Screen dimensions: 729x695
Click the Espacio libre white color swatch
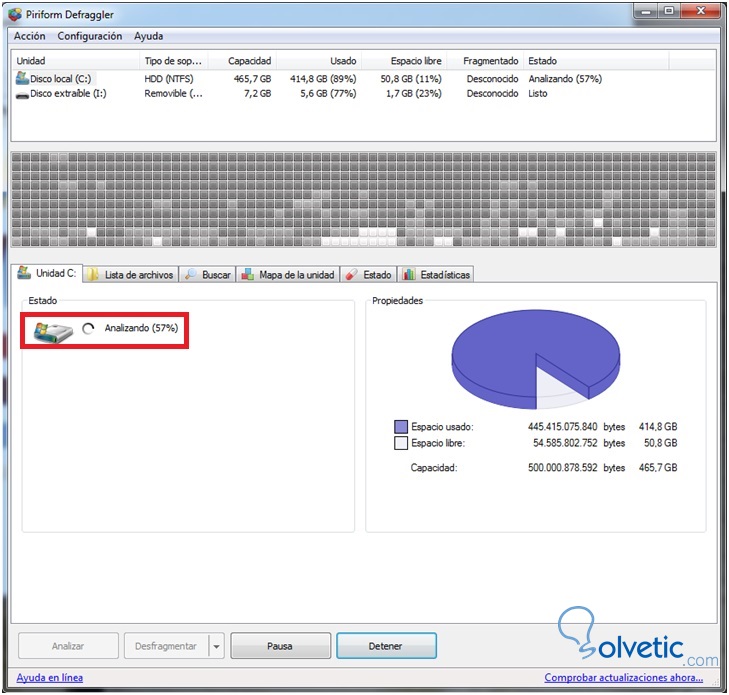tap(401, 443)
